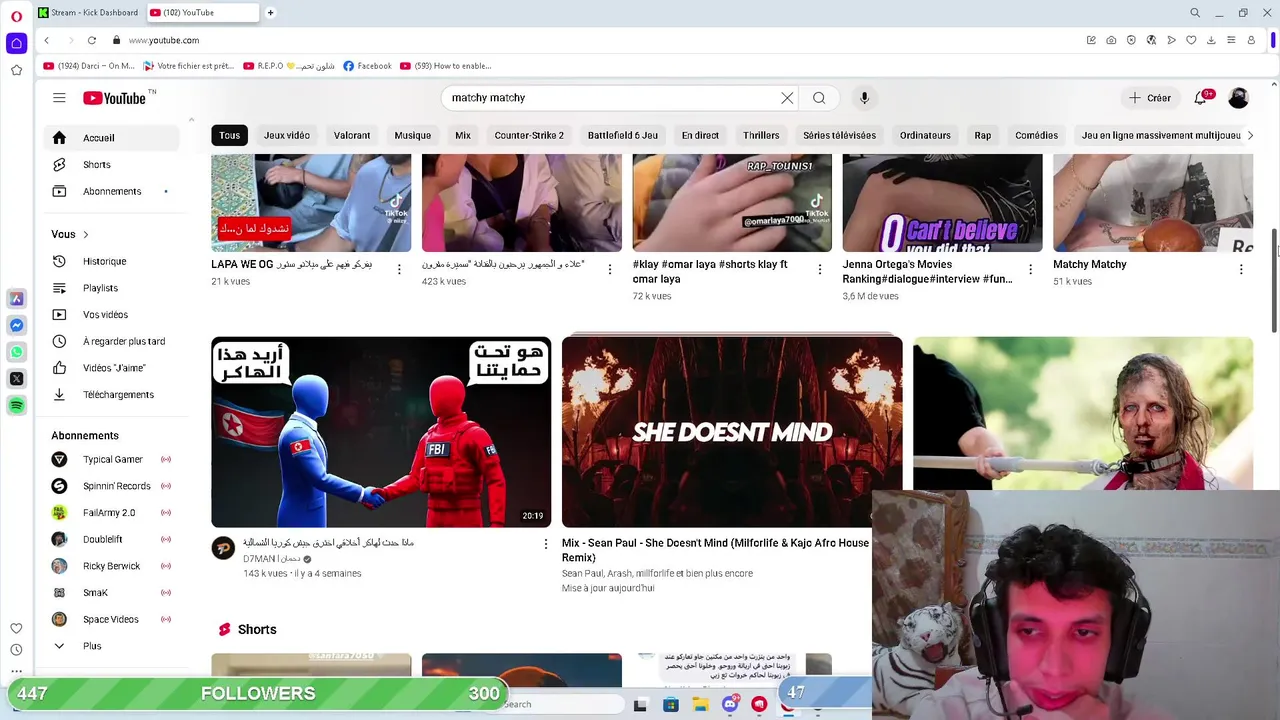1280x720 pixels.
Task: Open a new browser tab
Action: coord(270,12)
